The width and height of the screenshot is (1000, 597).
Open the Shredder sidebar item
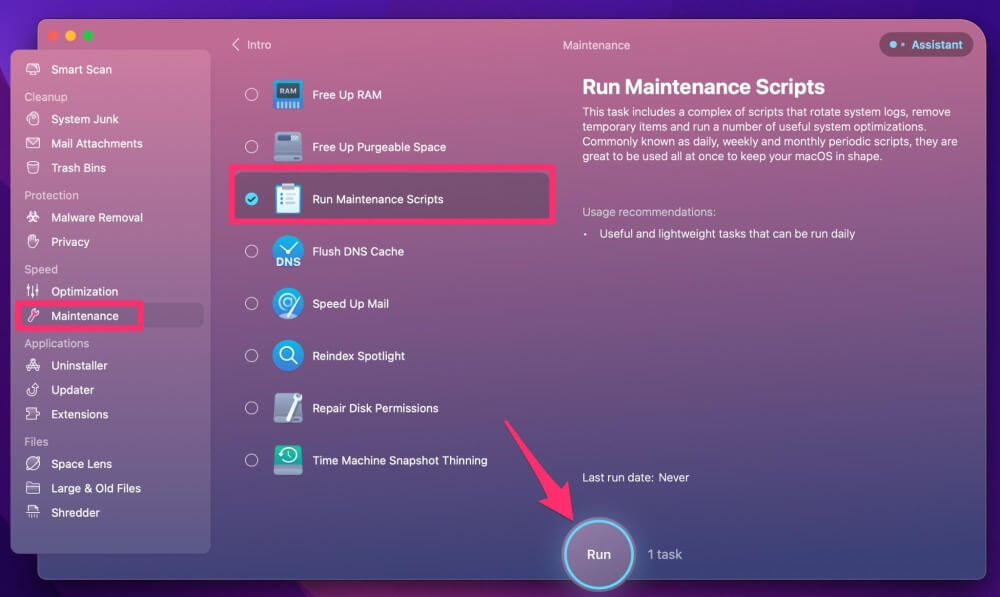click(x=75, y=512)
